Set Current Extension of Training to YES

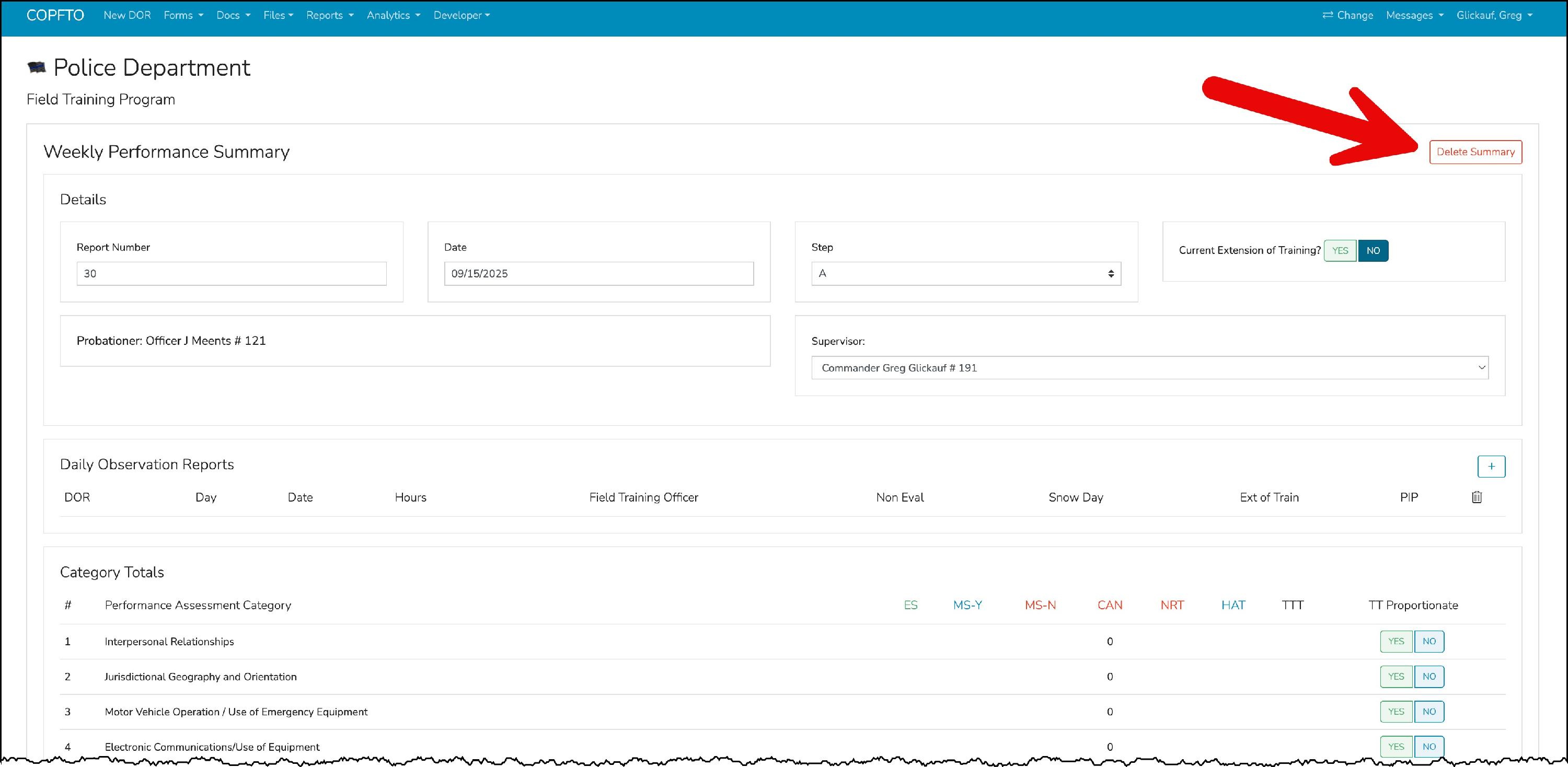pyautogui.click(x=1340, y=251)
